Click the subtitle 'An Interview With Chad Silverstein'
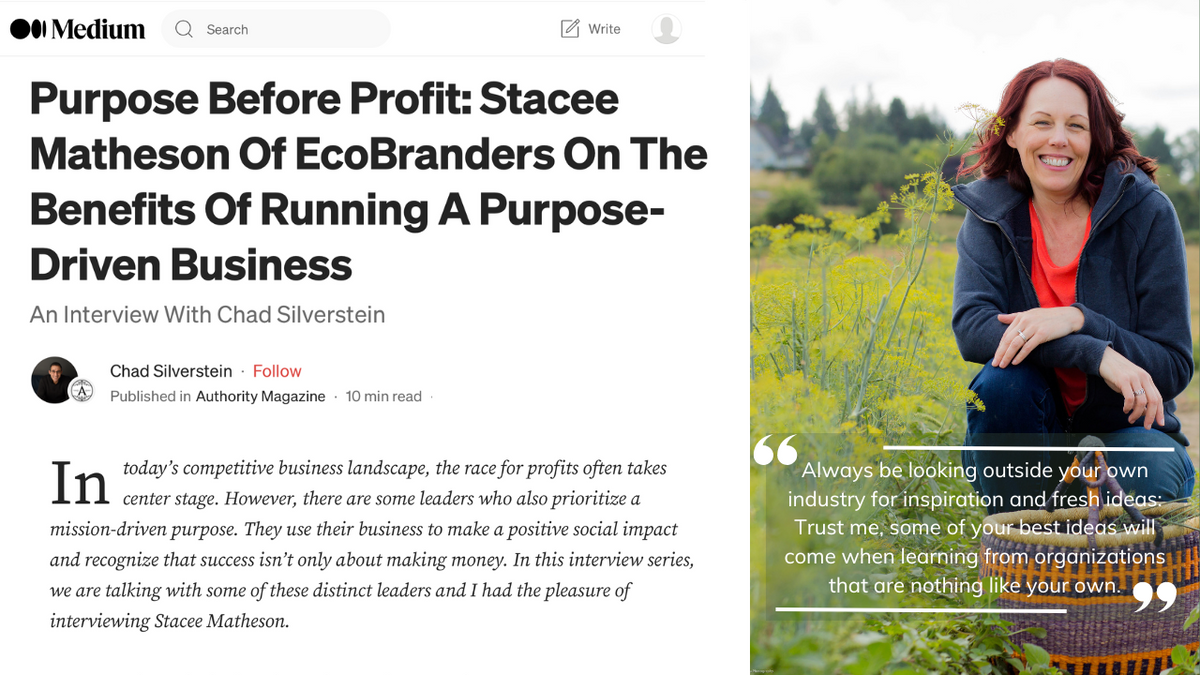 pyautogui.click(x=207, y=314)
